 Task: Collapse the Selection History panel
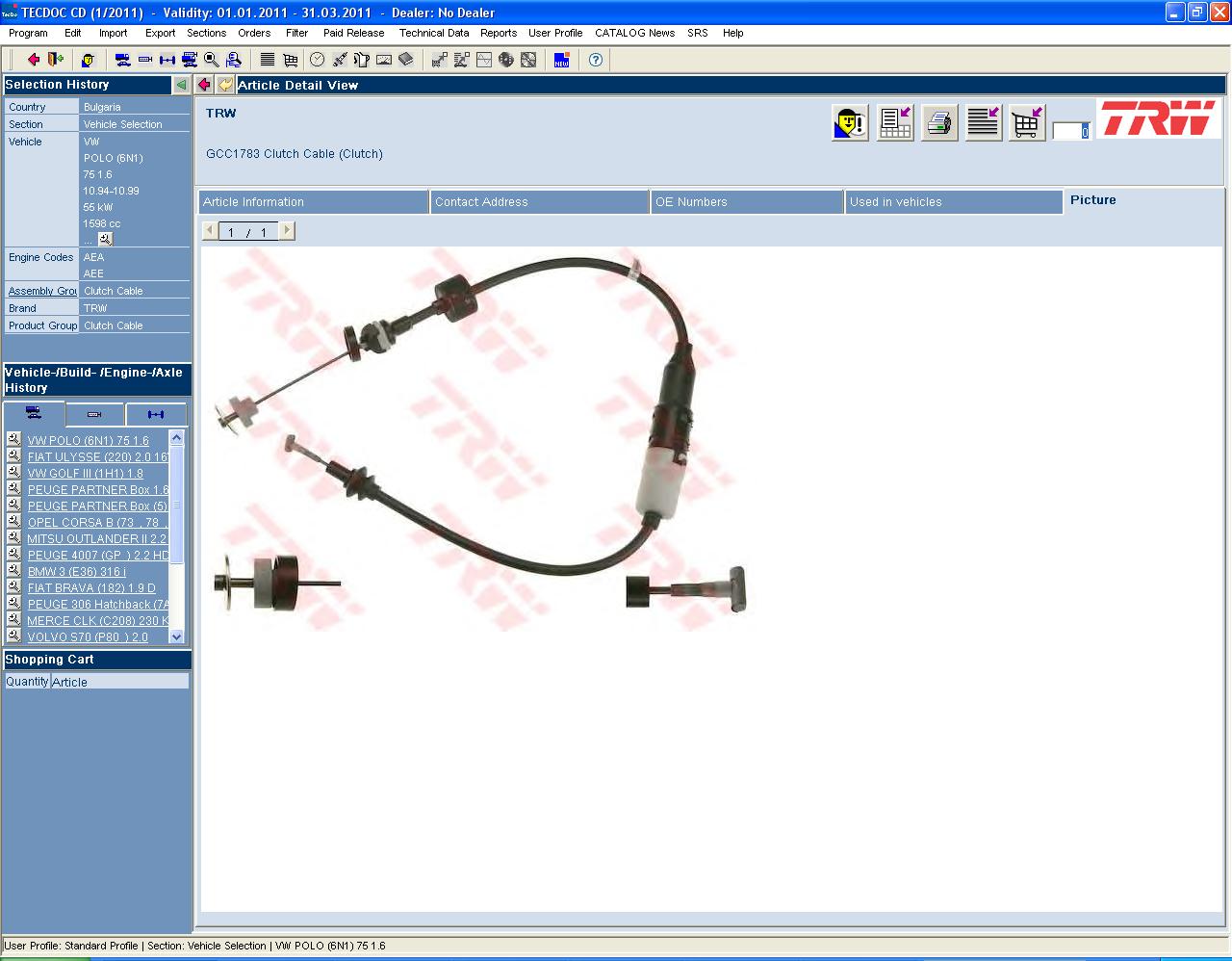(181, 85)
